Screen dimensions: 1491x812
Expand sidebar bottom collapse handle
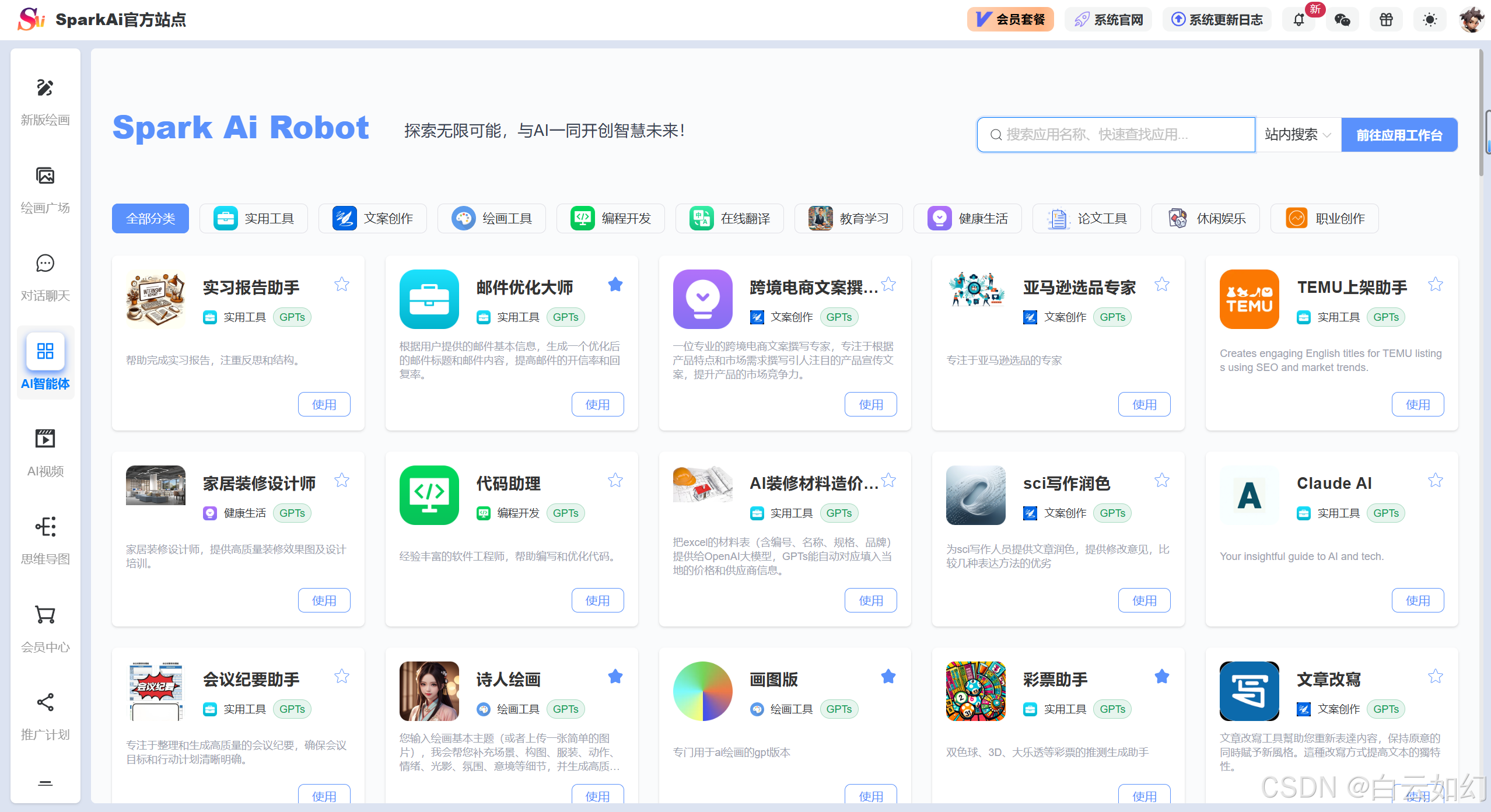(45, 783)
